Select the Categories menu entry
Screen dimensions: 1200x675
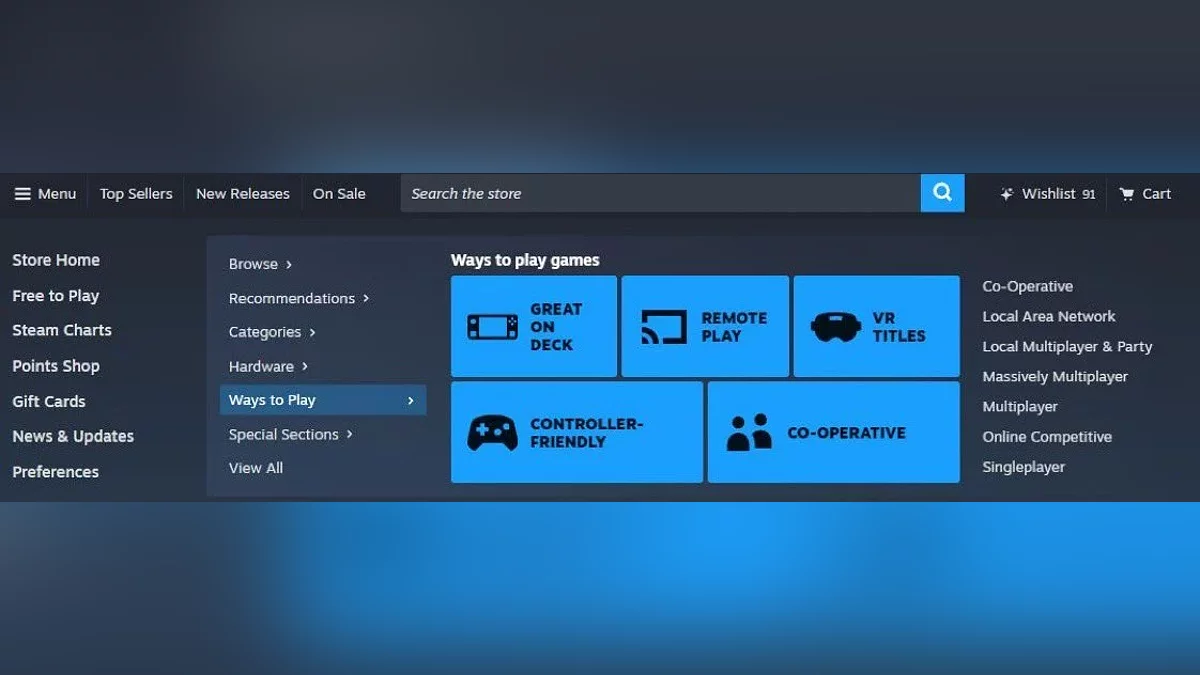coord(265,332)
